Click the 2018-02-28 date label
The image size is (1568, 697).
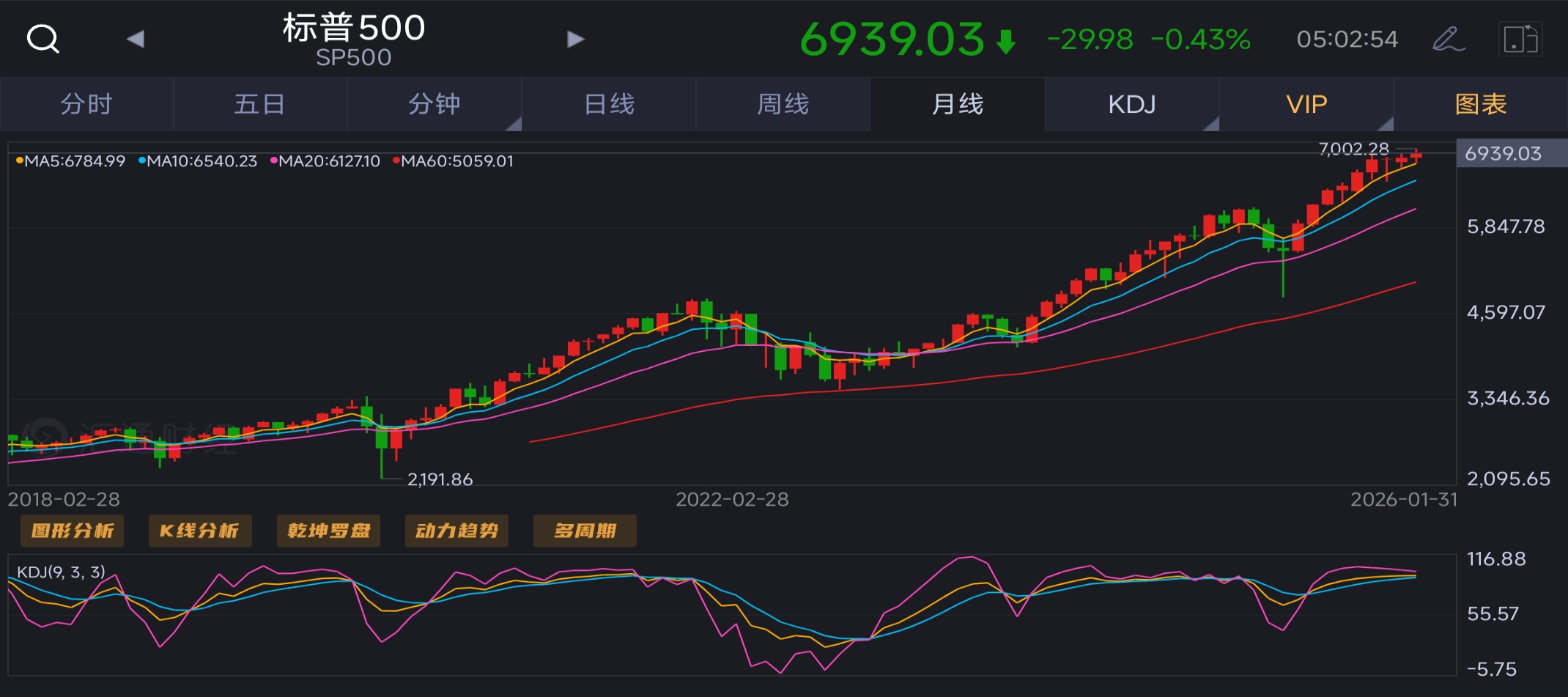tap(64, 500)
